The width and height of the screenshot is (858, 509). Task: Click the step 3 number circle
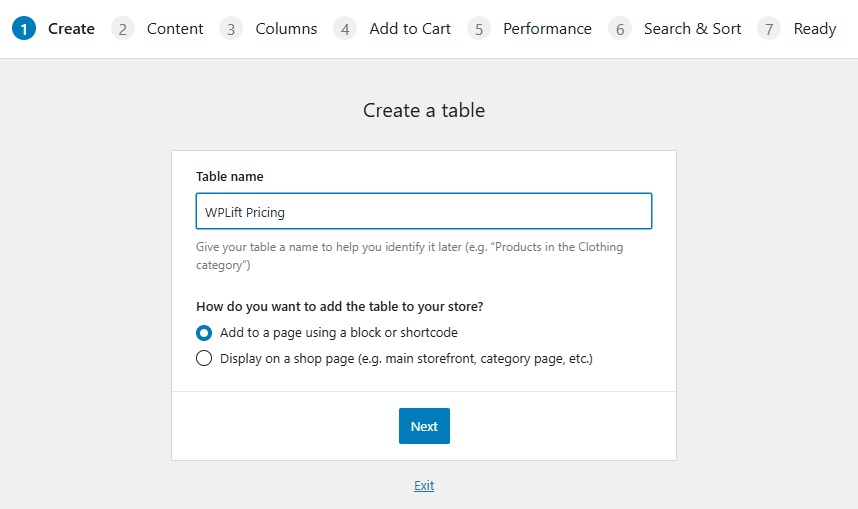coord(231,29)
